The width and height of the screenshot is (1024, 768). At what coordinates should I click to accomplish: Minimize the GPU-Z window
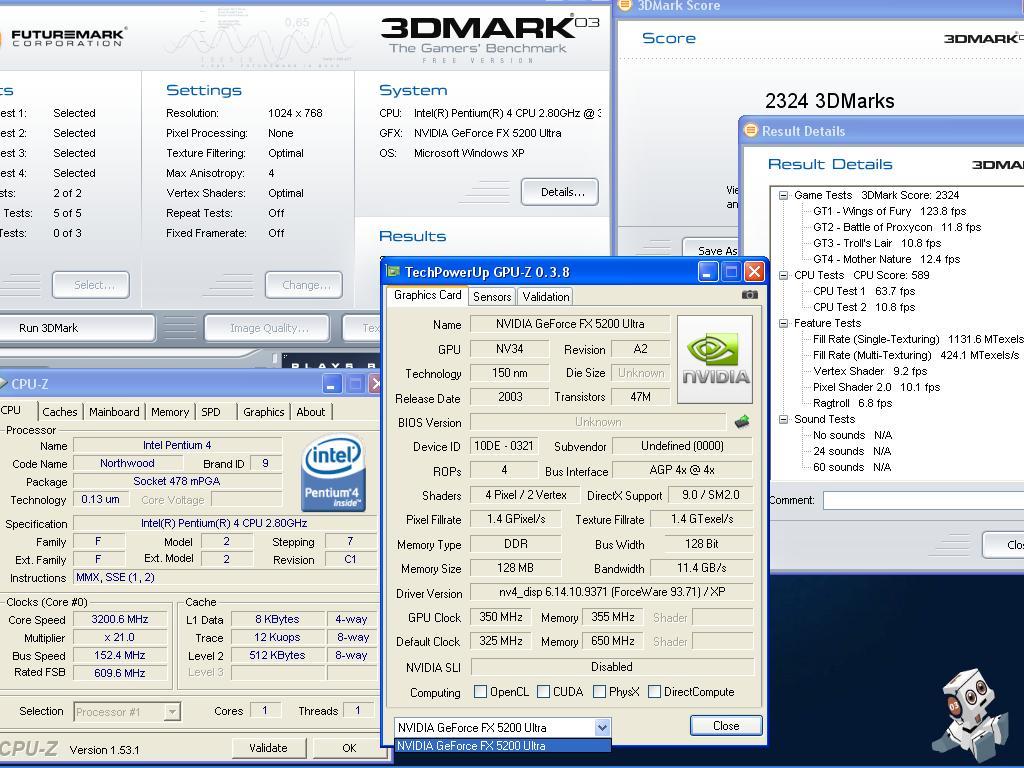pyautogui.click(x=708, y=272)
